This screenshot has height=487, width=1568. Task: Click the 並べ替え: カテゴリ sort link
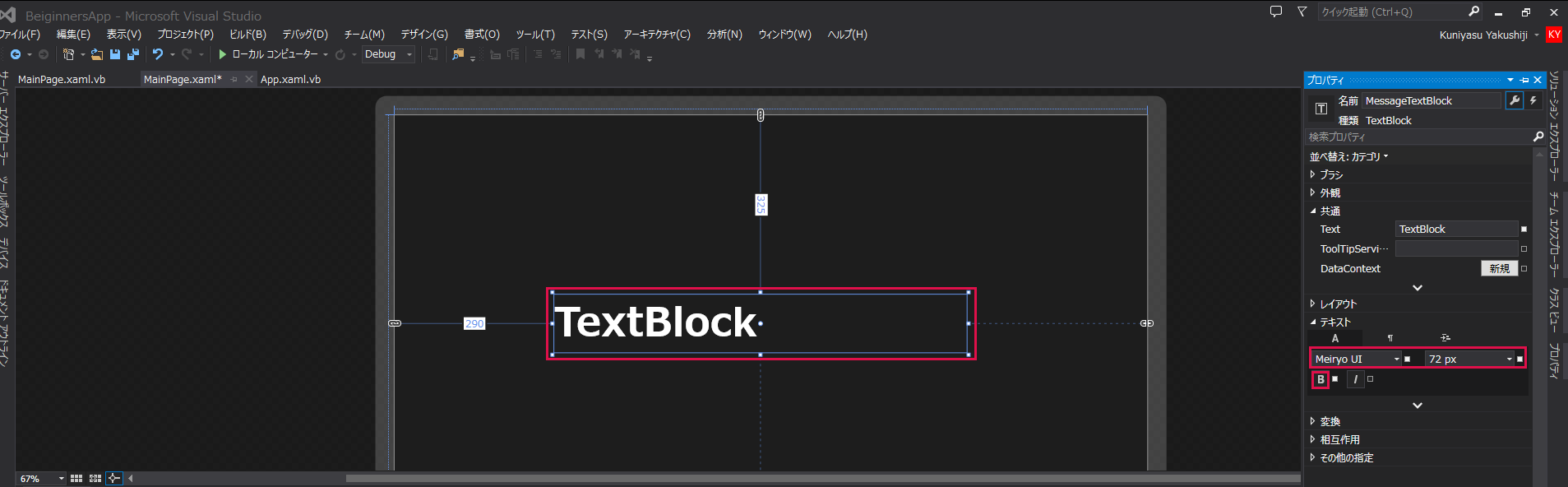(1348, 156)
